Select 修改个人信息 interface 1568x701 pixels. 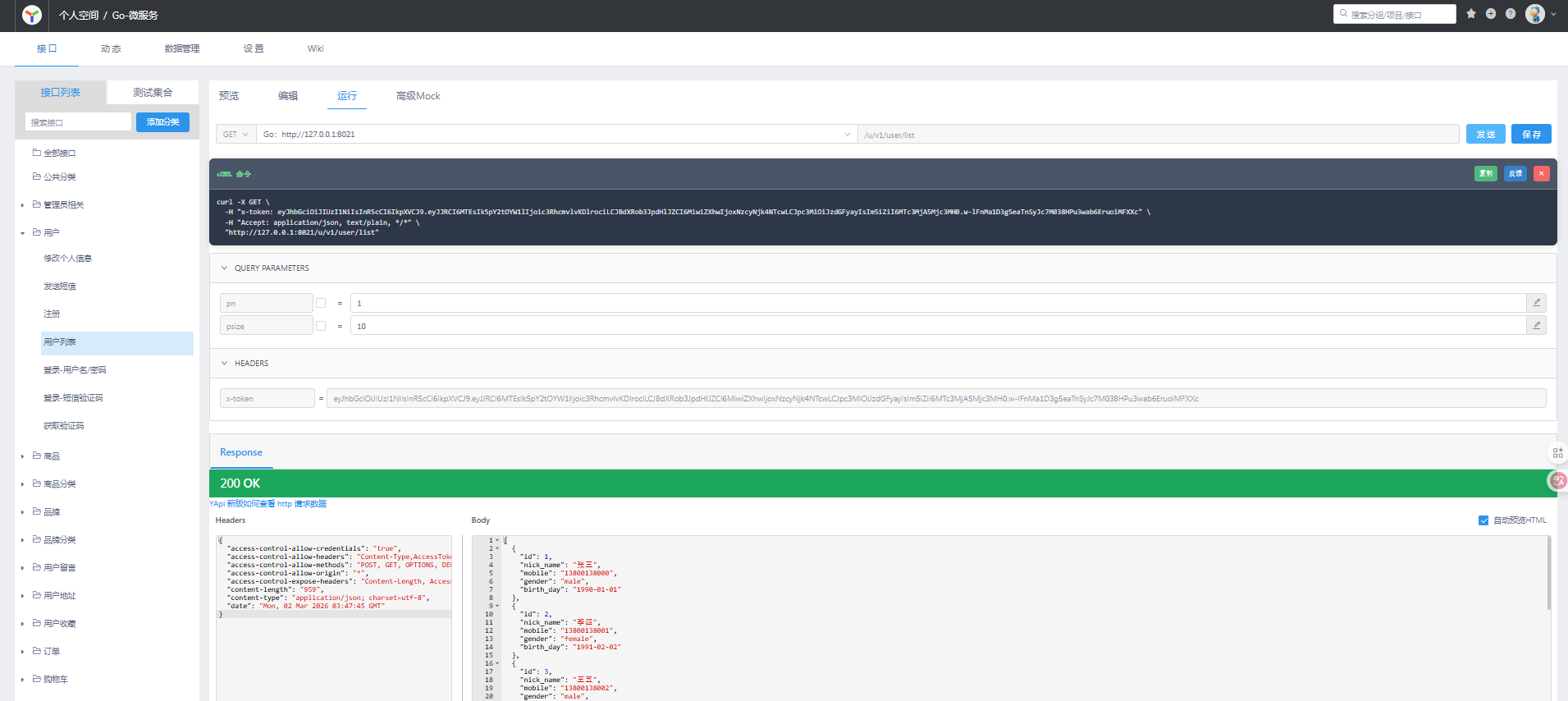tap(68, 259)
